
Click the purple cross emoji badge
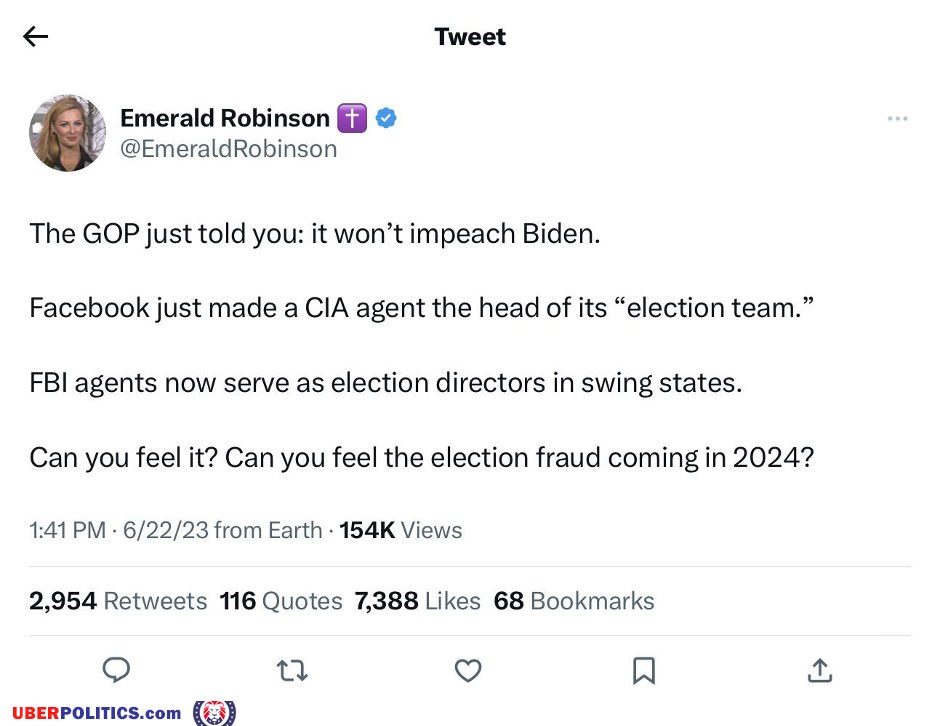(352, 118)
